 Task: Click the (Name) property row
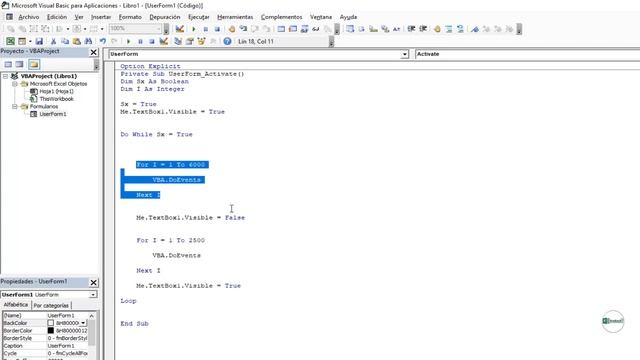coord(45,316)
